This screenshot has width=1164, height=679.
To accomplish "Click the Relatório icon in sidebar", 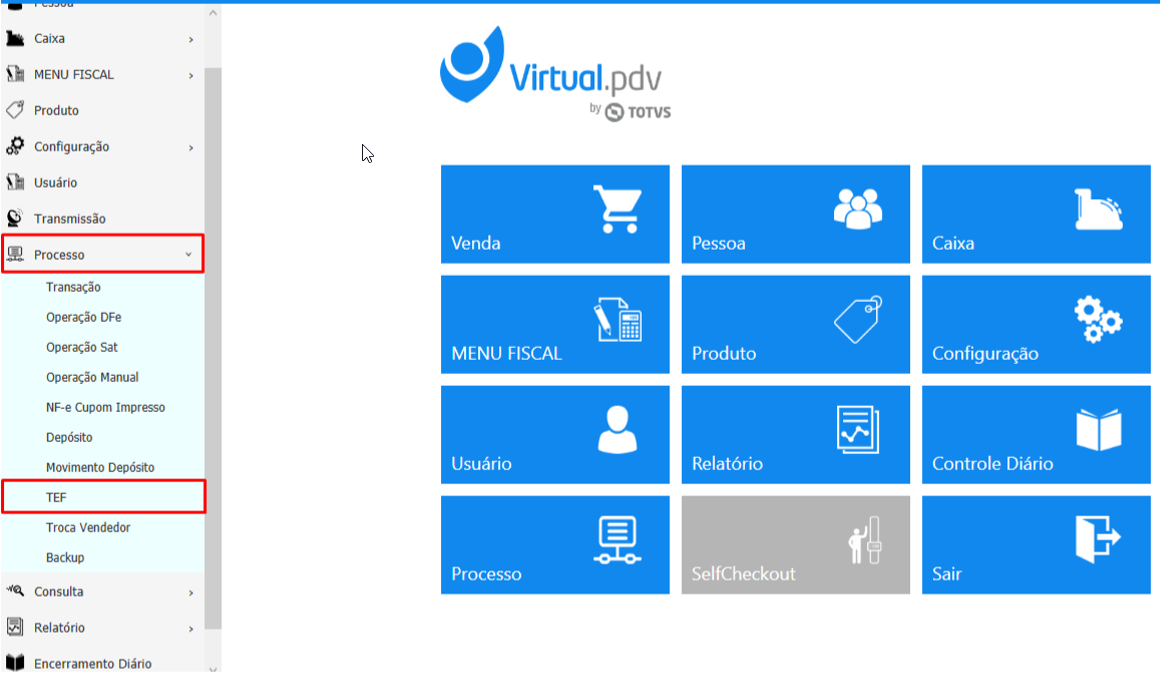I will point(15,627).
